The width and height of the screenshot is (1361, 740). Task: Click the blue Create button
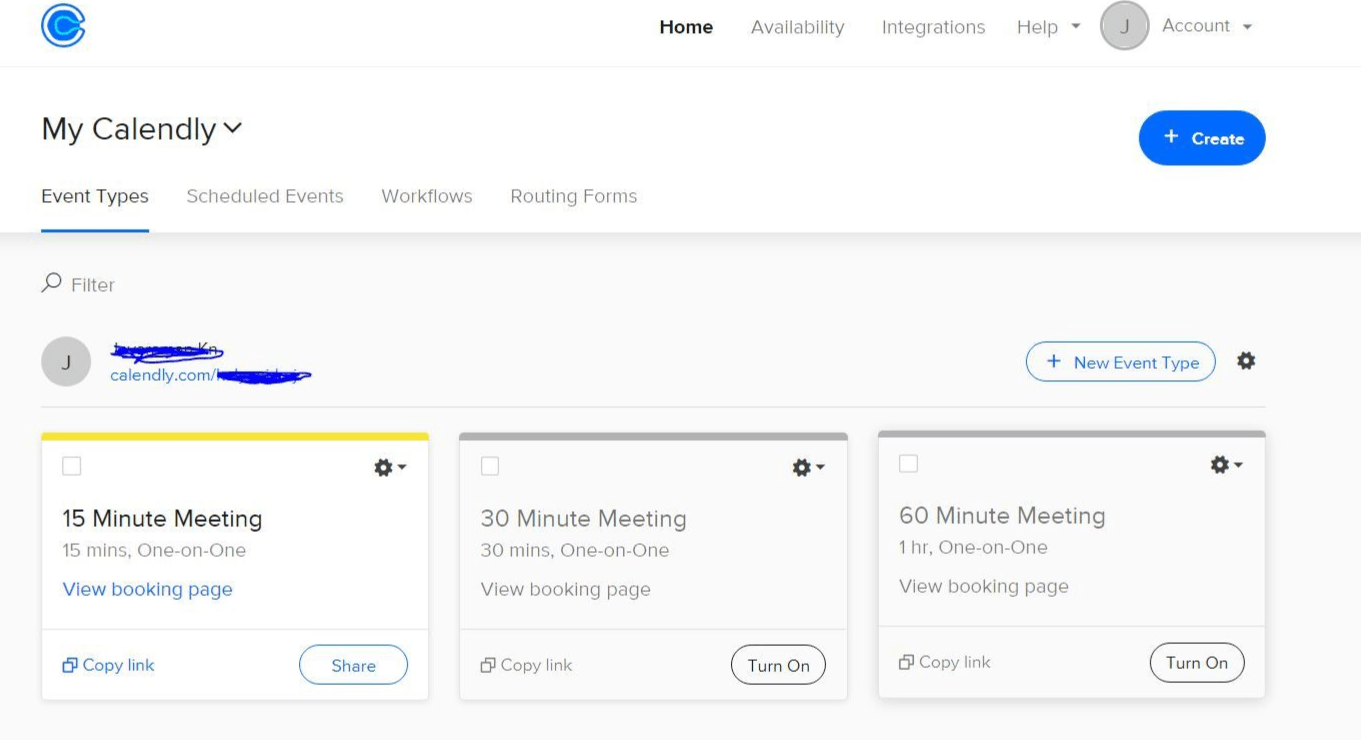click(1202, 138)
